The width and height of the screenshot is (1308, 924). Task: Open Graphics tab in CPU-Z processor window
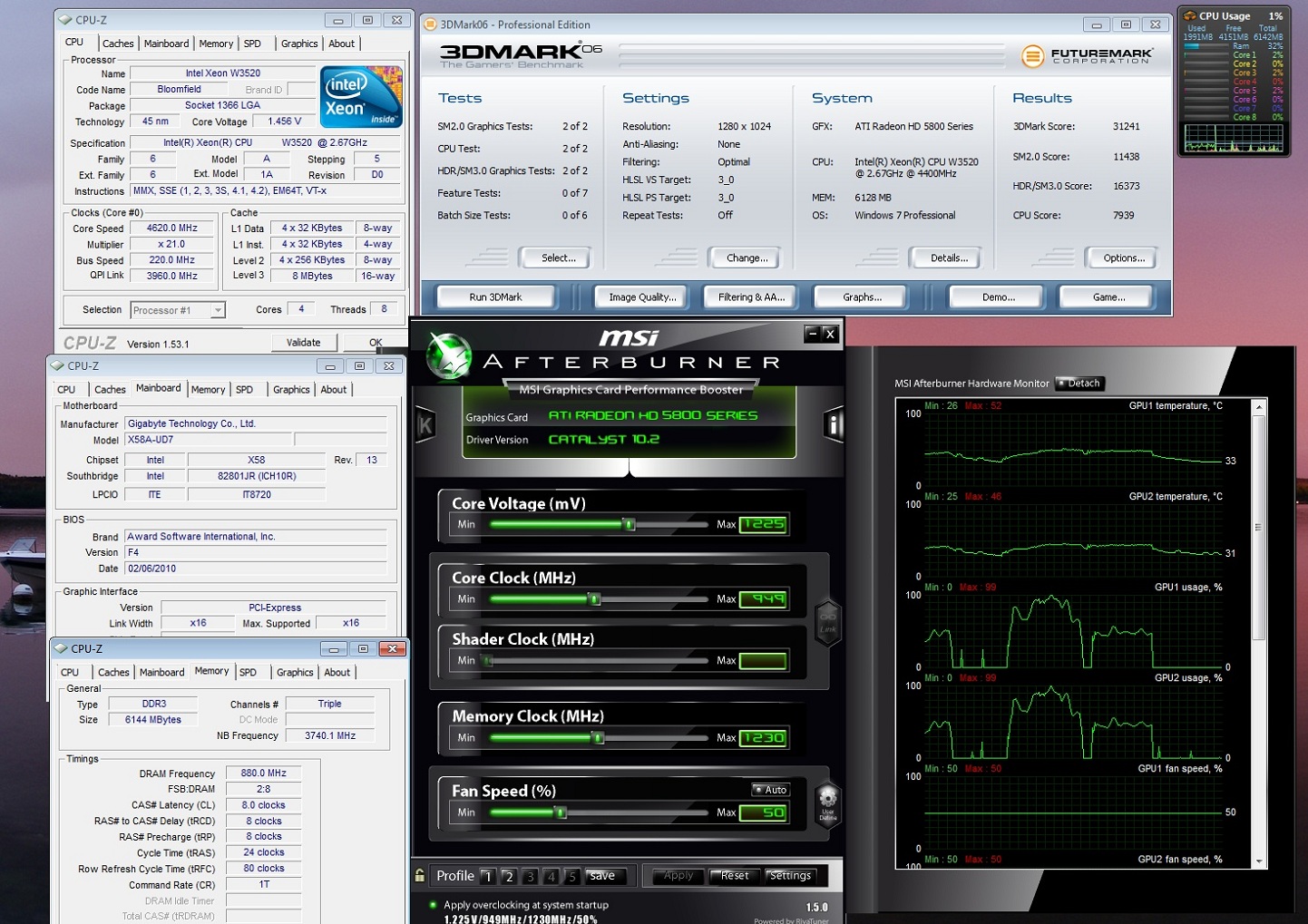[x=299, y=44]
